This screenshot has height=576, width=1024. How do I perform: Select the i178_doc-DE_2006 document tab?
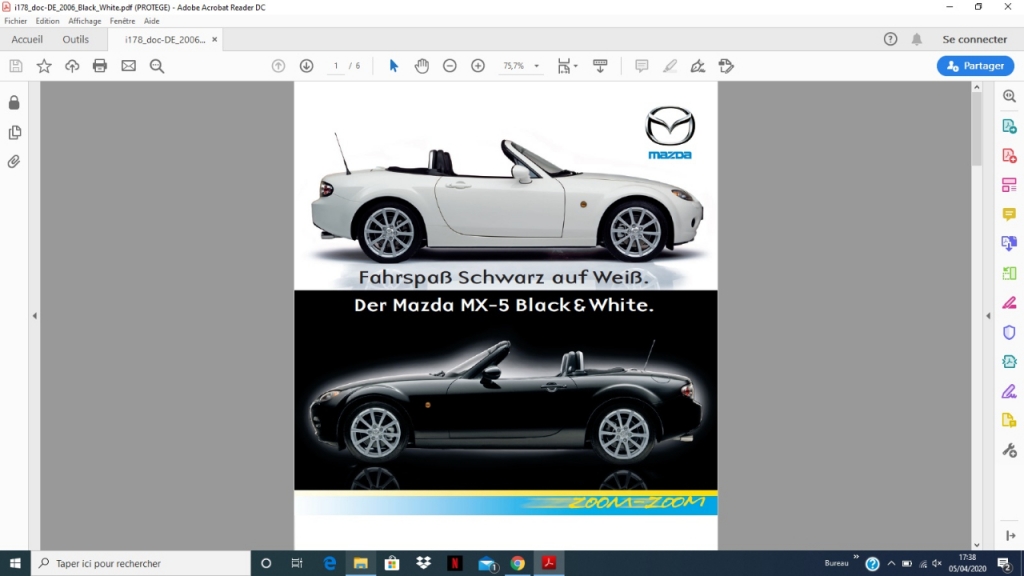click(165, 39)
